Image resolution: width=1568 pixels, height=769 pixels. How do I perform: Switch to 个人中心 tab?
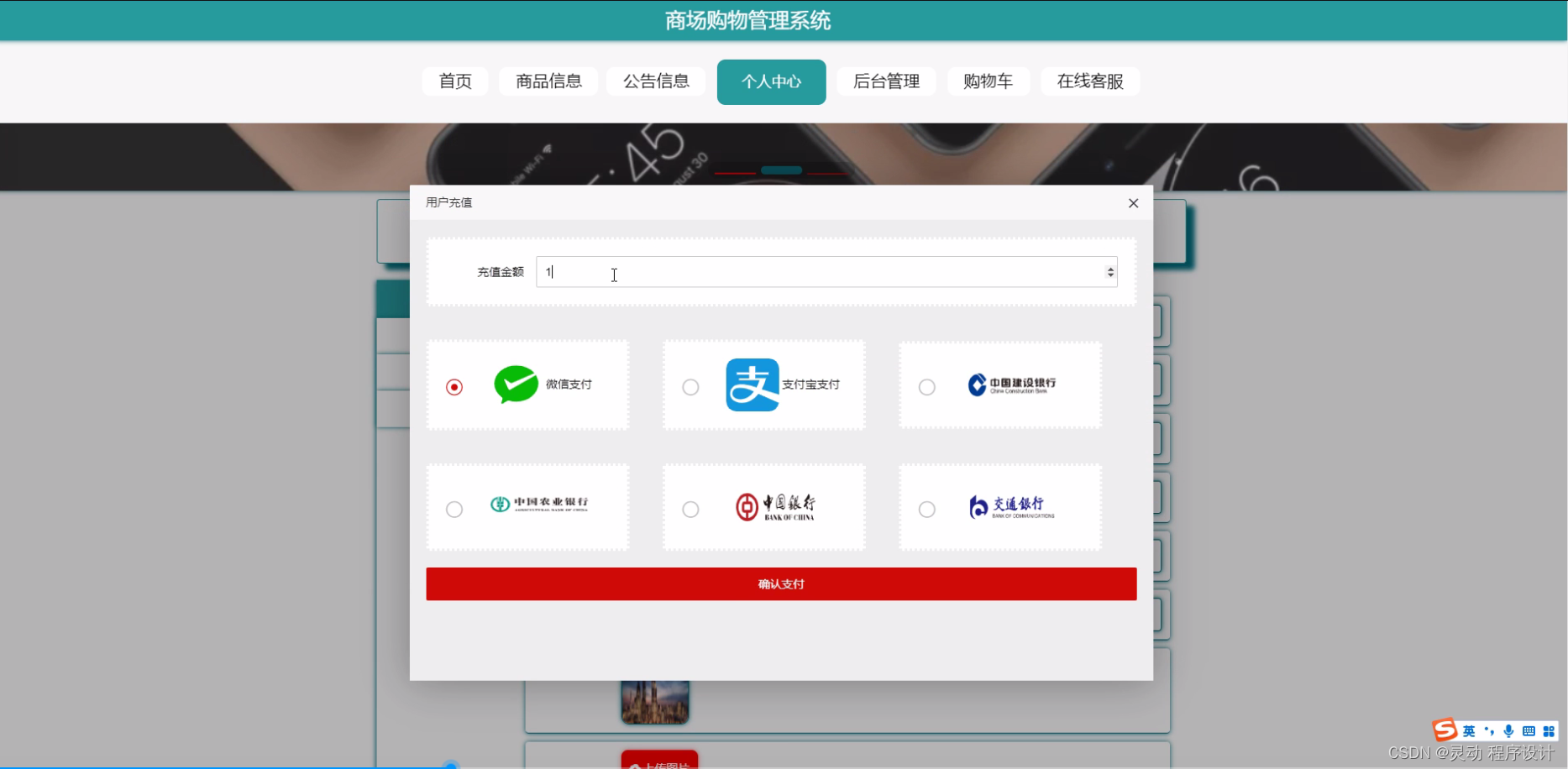tap(772, 82)
